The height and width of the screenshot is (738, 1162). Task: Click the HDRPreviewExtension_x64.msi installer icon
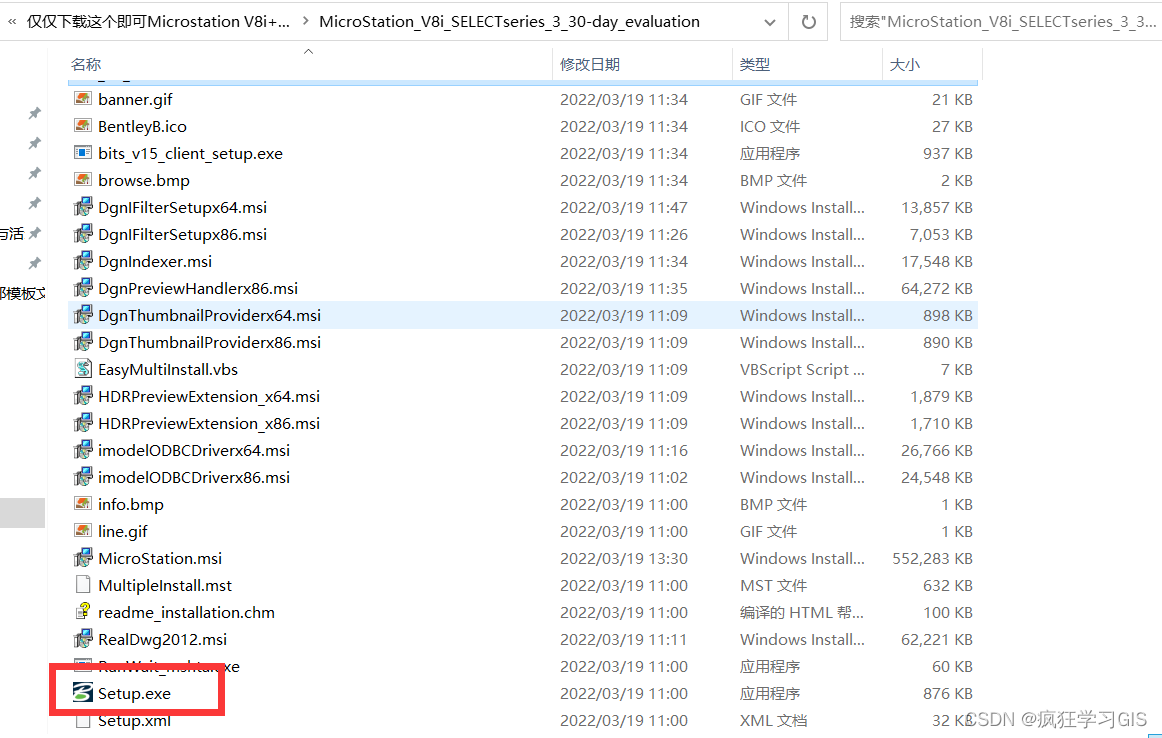pyautogui.click(x=83, y=396)
